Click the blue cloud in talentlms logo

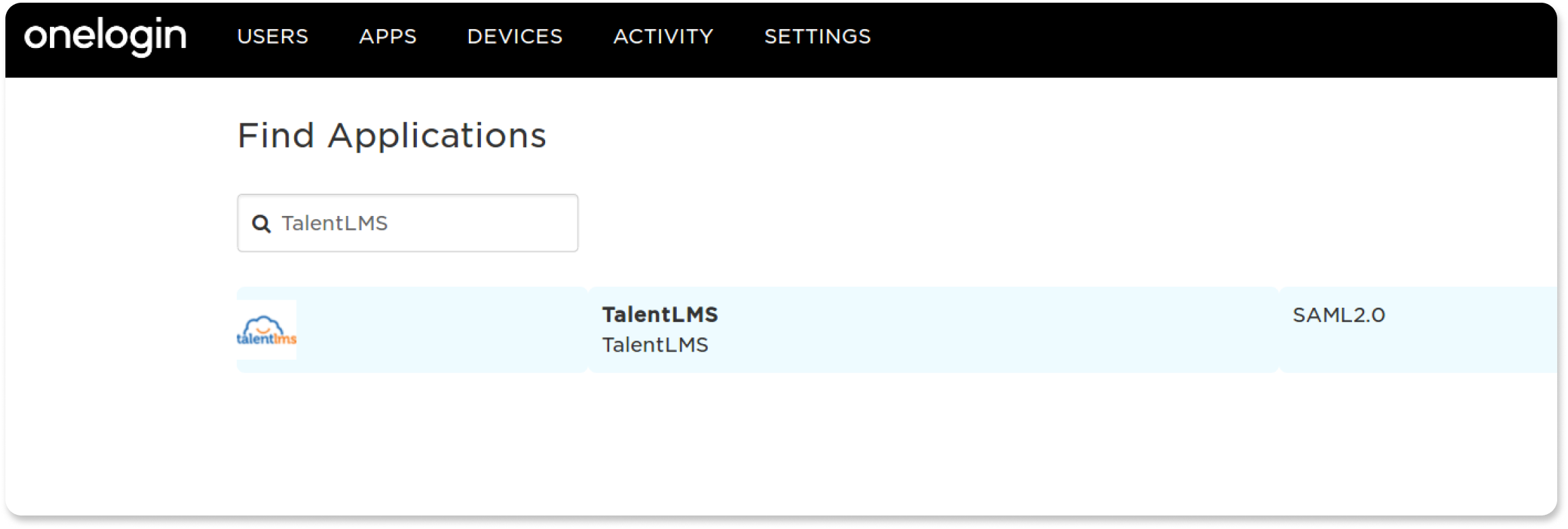click(264, 324)
